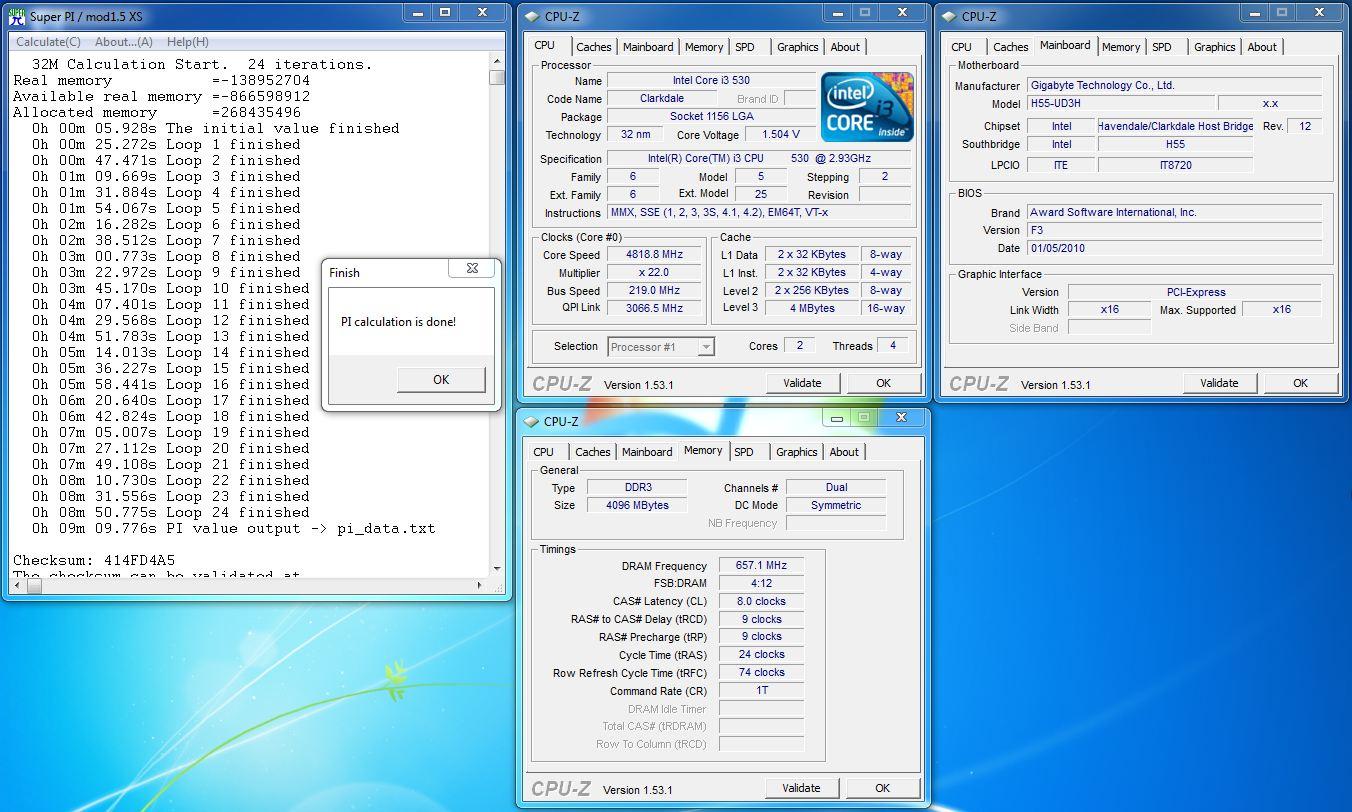
Task: Switch to Mainboard tab in Memory window
Action: coord(647,452)
